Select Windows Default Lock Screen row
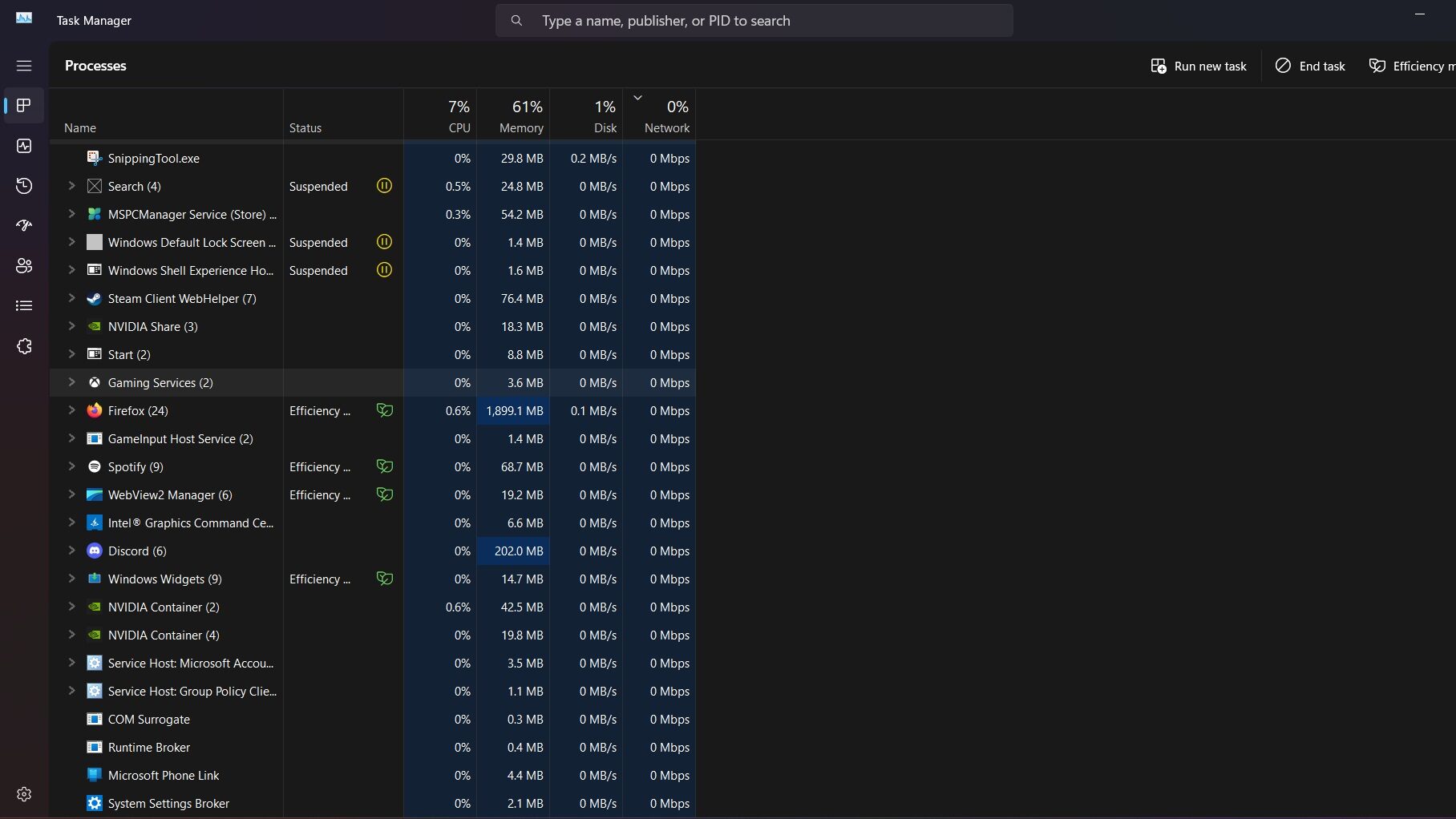This screenshot has height=819, width=1456. point(373,242)
